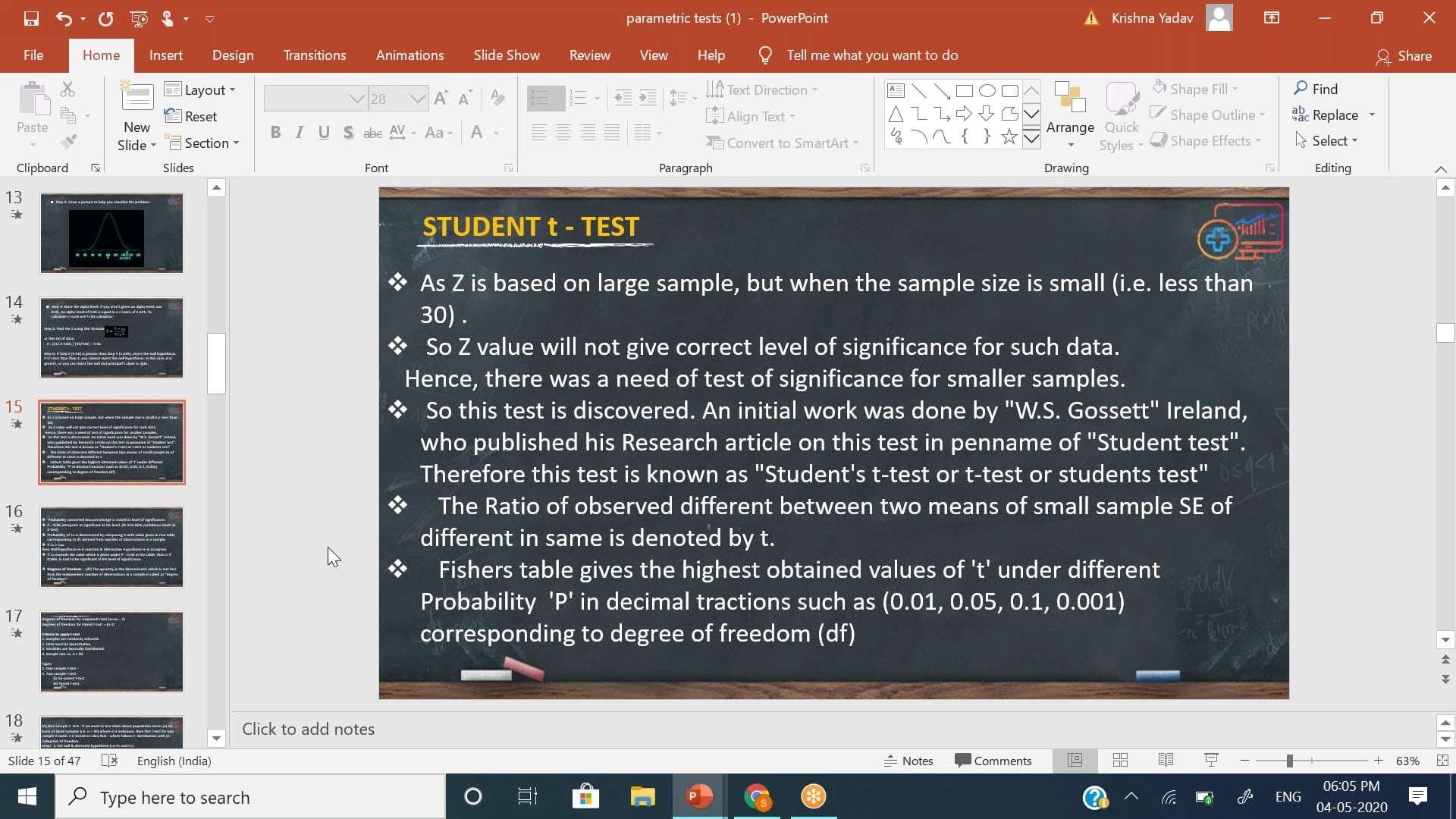Switch to the Design tab

pyautogui.click(x=233, y=55)
